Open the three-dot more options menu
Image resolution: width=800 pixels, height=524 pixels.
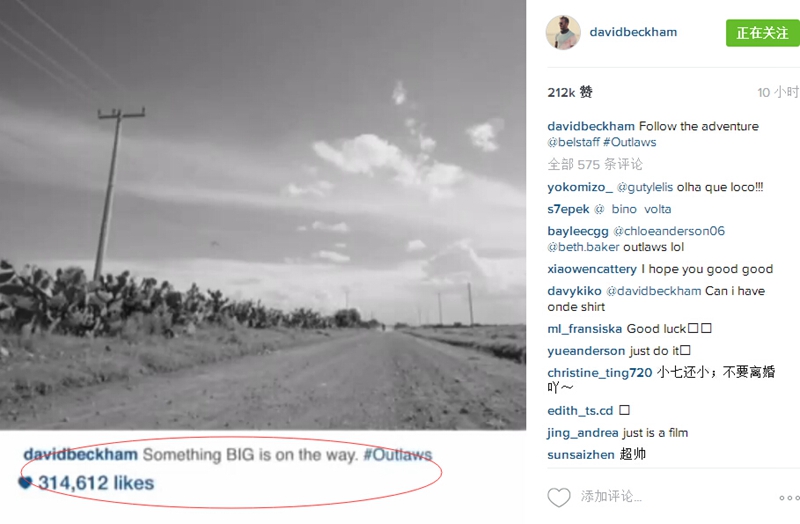pyautogui.click(x=789, y=497)
